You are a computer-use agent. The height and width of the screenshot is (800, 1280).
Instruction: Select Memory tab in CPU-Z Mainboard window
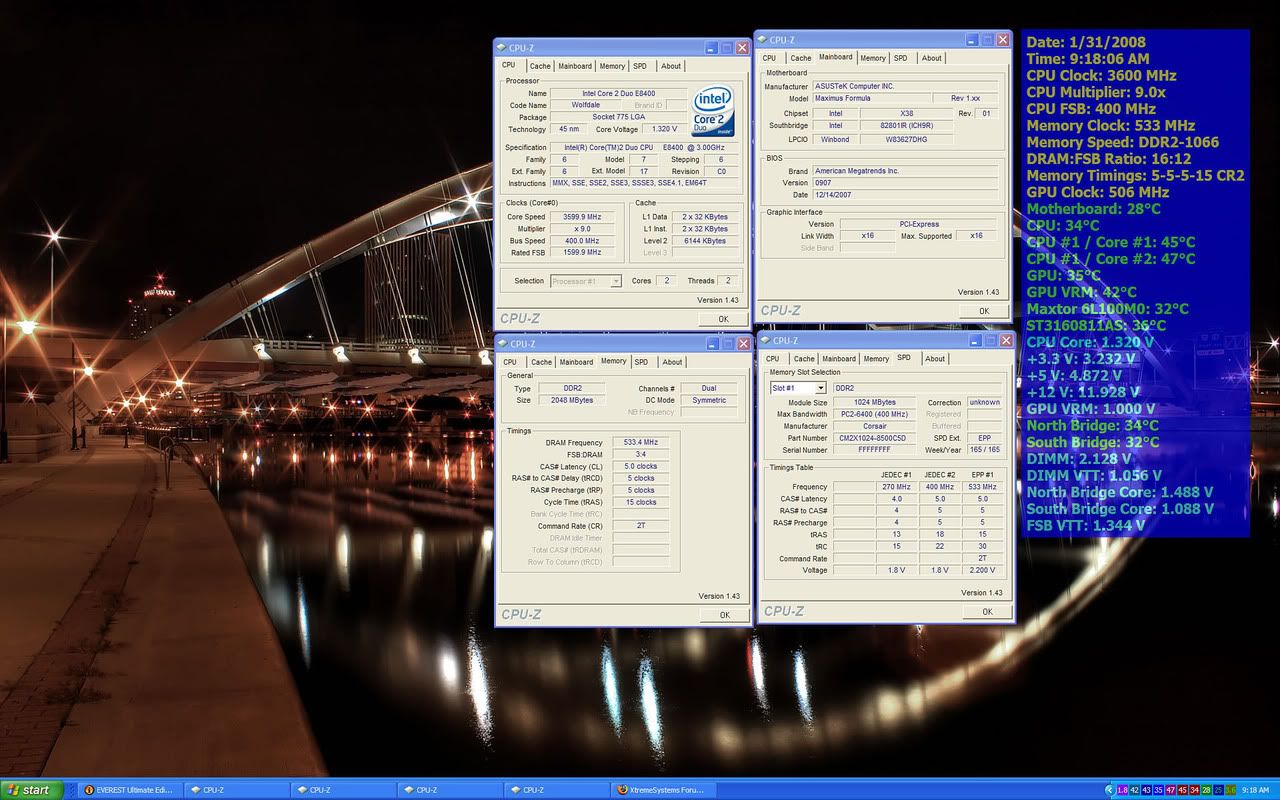873,58
